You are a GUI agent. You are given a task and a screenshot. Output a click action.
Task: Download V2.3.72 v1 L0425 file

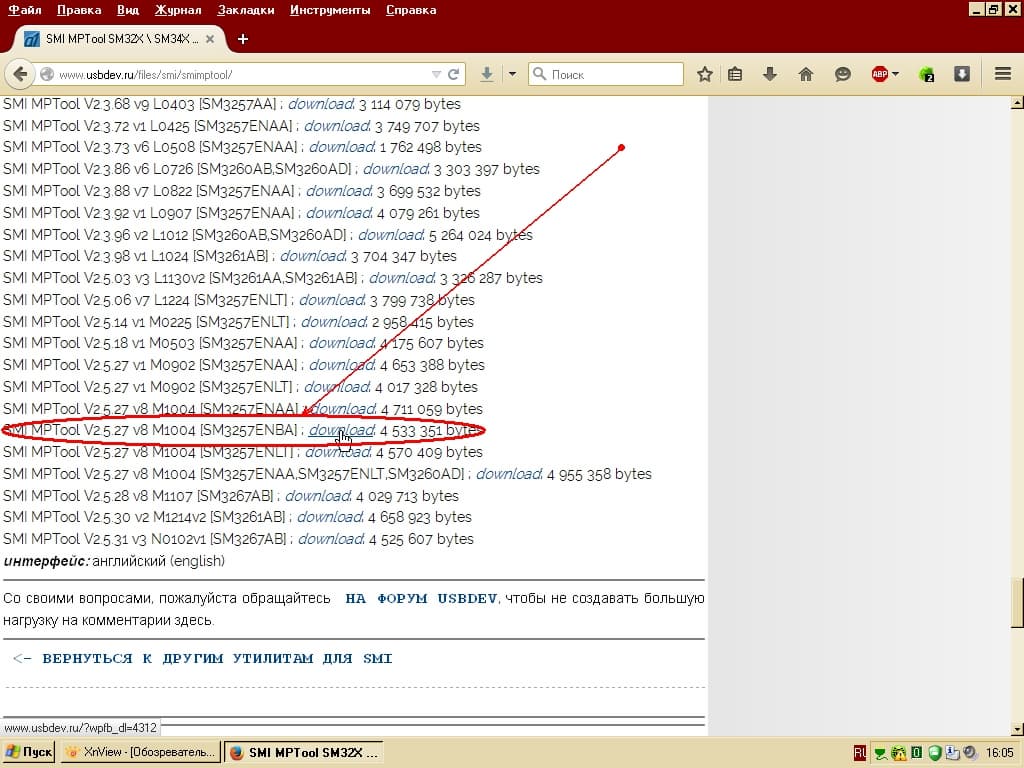(x=337, y=126)
